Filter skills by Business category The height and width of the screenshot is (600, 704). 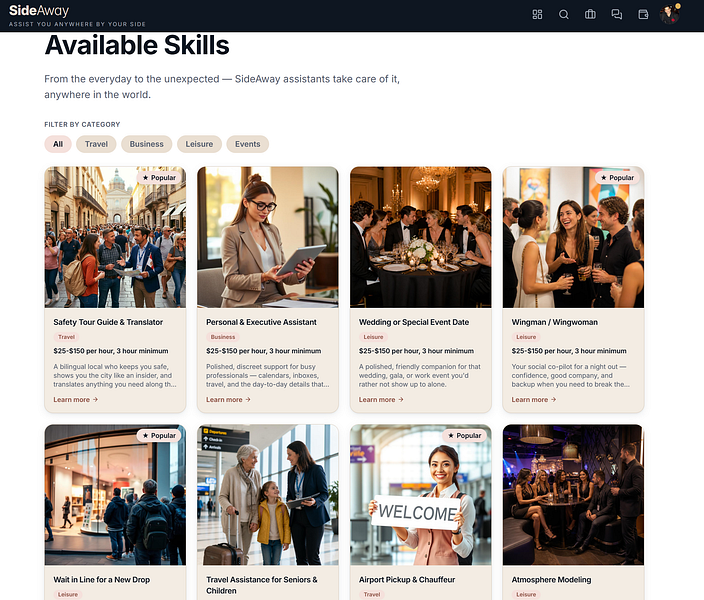click(146, 144)
